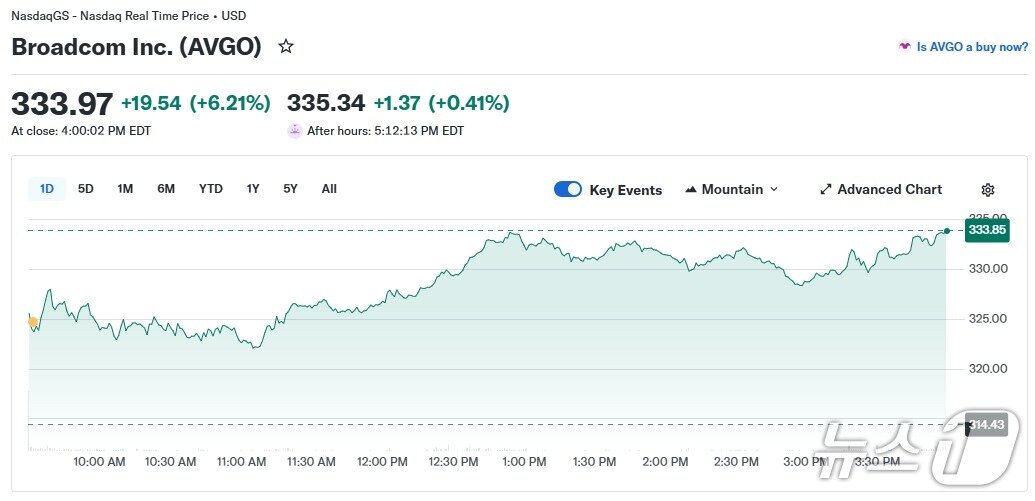Select the 1D time range tab

click(x=47, y=189)
